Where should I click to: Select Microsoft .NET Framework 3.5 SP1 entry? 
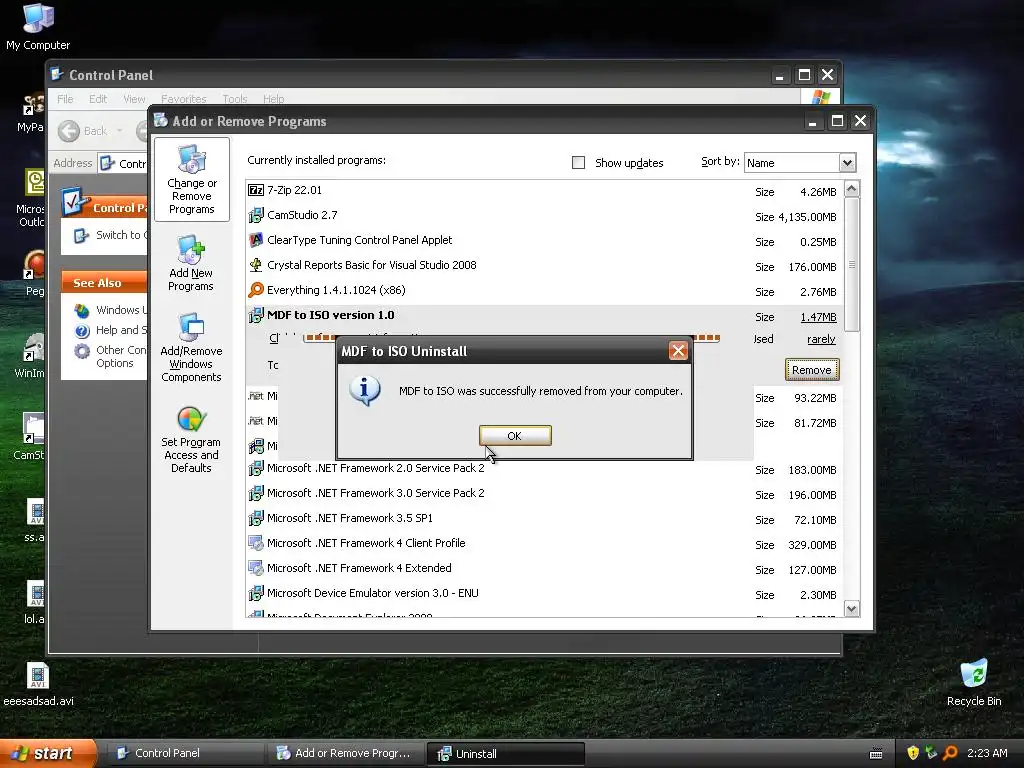click(545, 519)
